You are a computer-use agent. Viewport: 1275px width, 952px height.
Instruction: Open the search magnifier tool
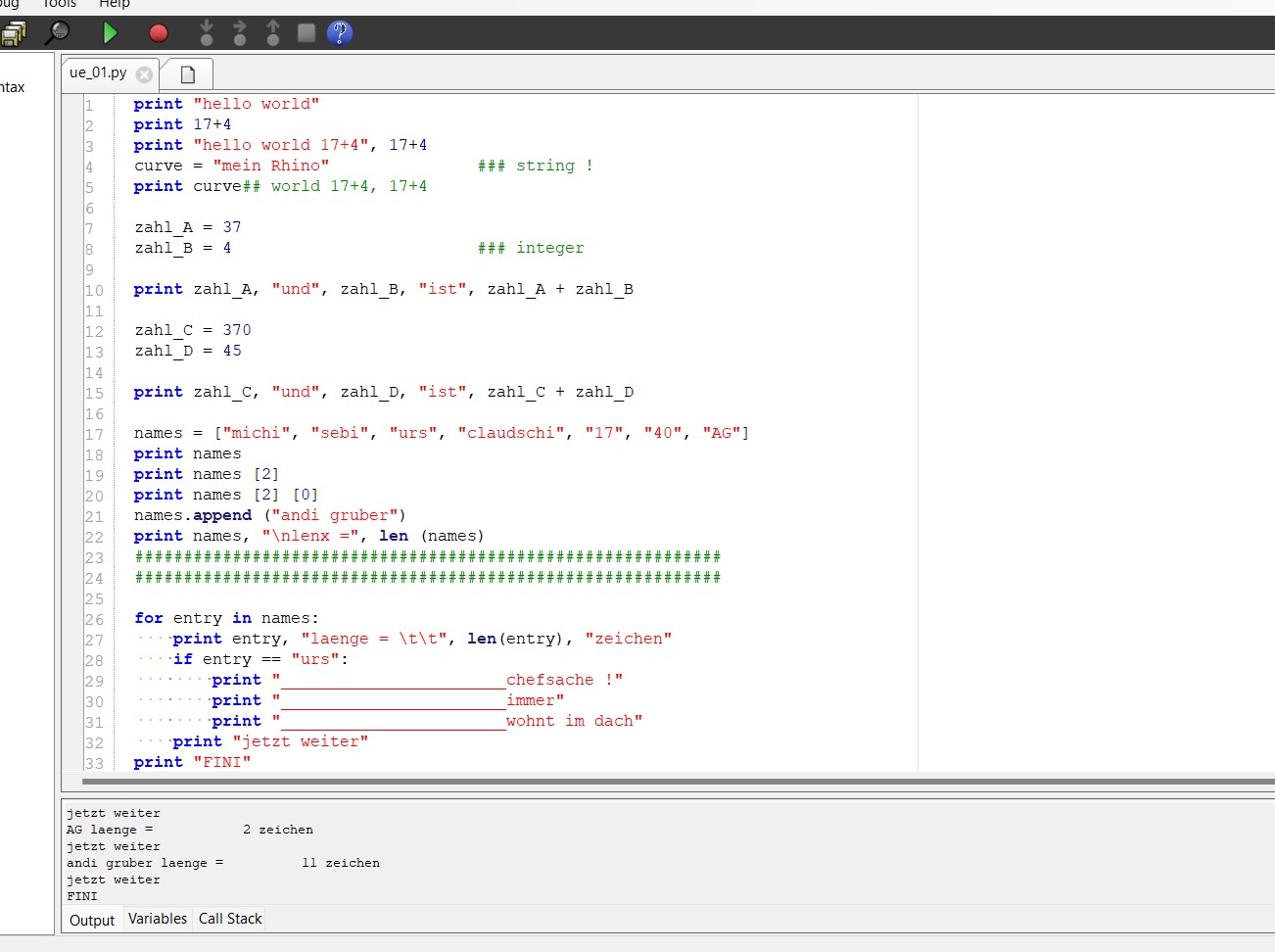pyautogui.click(x=58, y=32)
